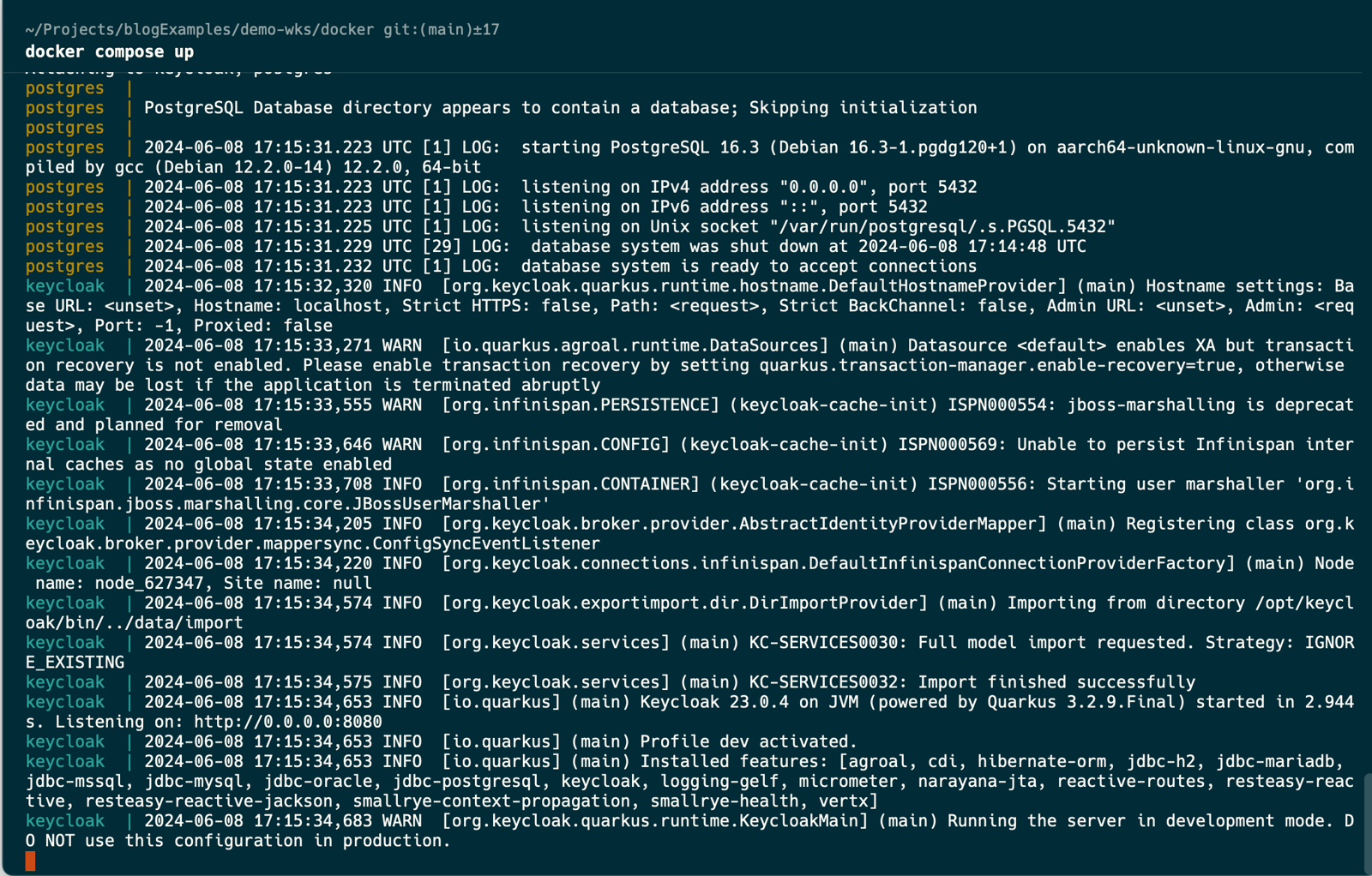Click the "jdbc-oracle" installed feature
The image size is (1372, 876).
coord(318,781)
